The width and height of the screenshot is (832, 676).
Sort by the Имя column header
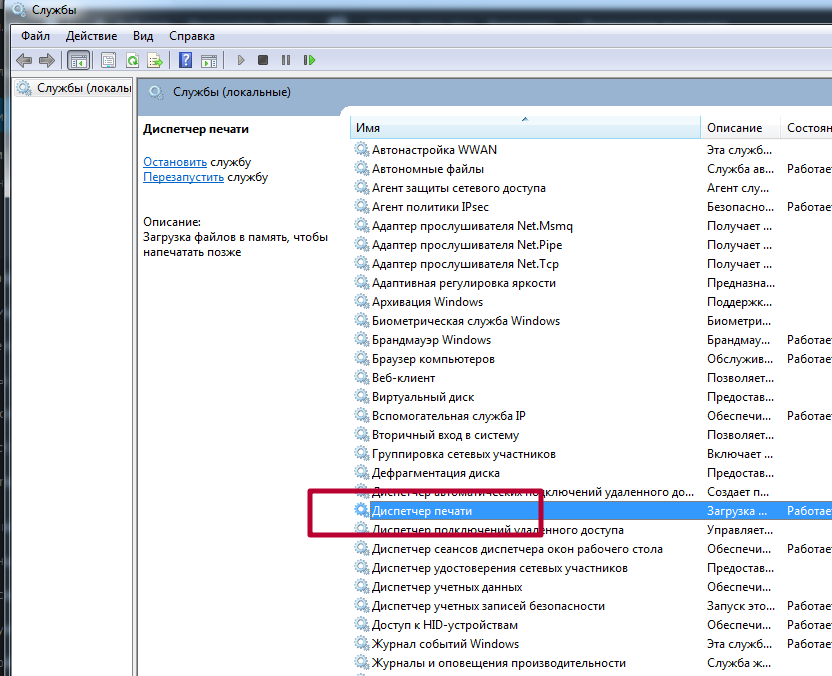click(x=525, y=128)
